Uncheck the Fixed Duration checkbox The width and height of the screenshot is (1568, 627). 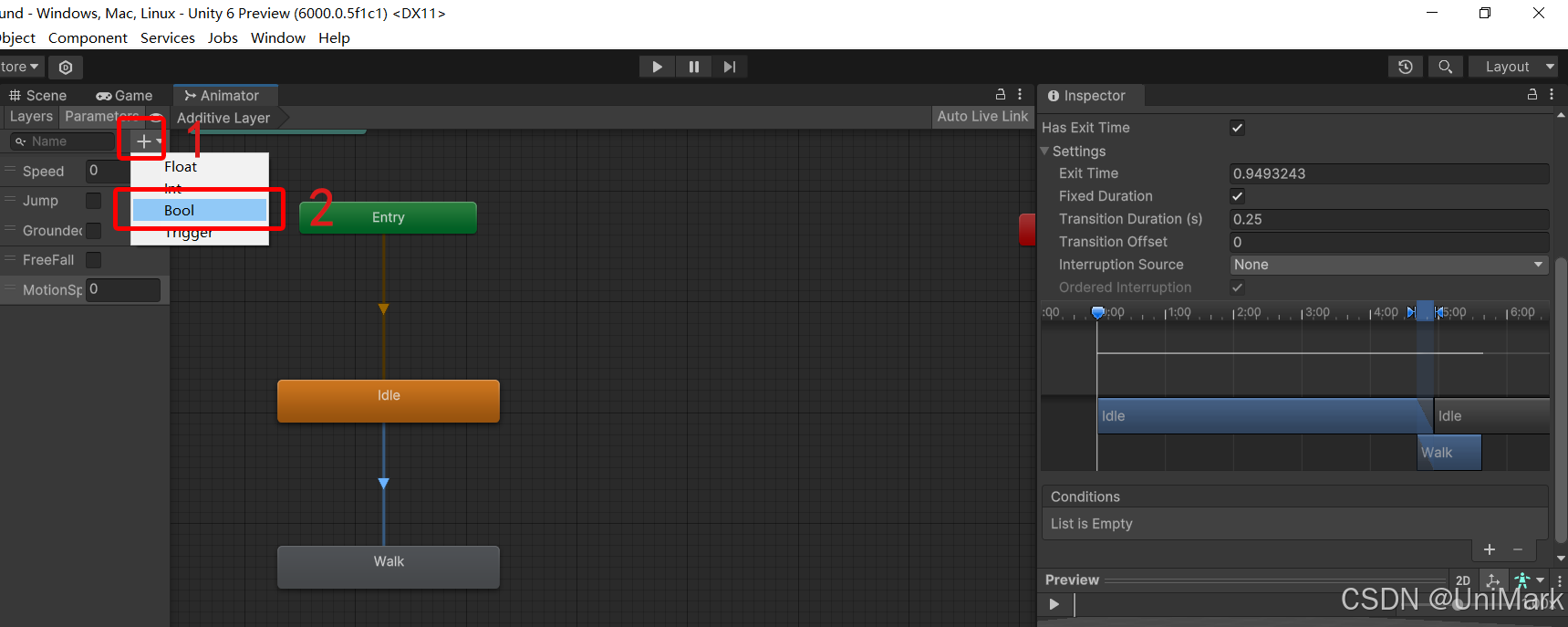coord(1237,196)
